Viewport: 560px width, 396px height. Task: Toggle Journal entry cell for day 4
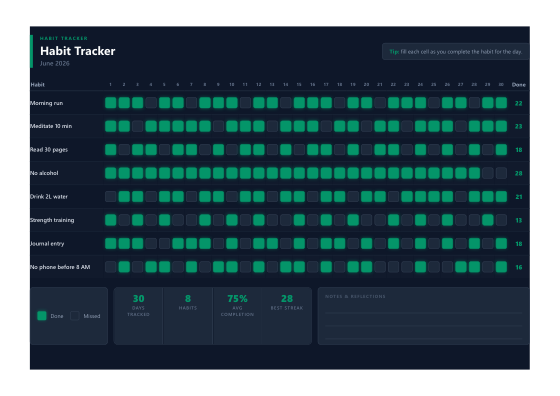pyautogui.click(x=151, y=244)
